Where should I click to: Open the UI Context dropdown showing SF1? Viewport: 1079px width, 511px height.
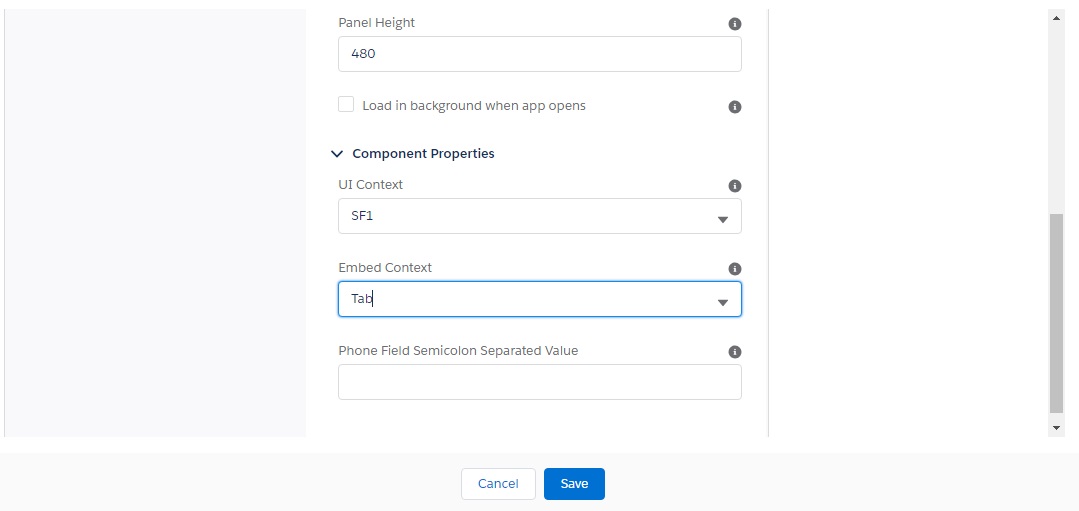click(540, 216)
